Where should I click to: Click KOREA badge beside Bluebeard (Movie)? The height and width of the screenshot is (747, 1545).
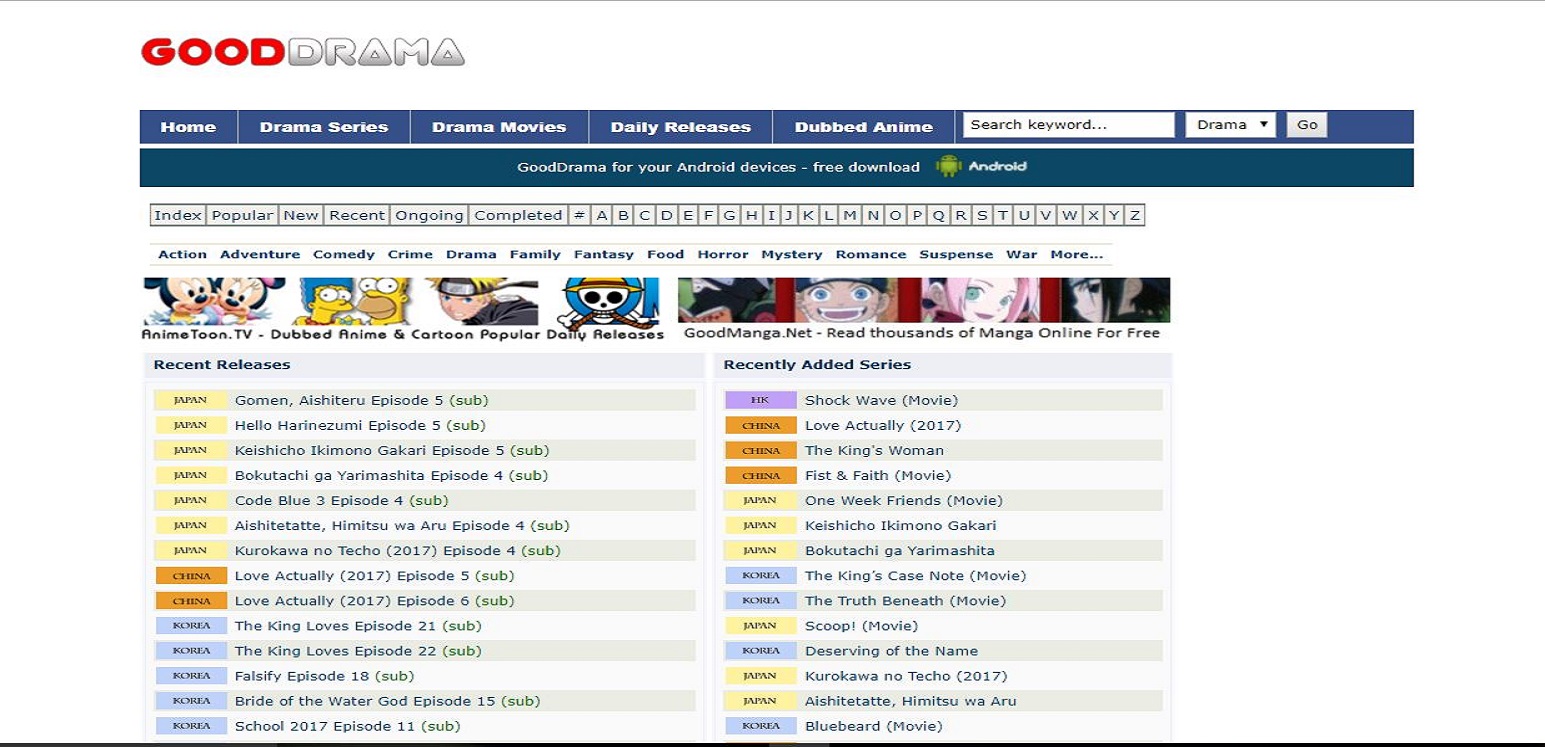760,726
